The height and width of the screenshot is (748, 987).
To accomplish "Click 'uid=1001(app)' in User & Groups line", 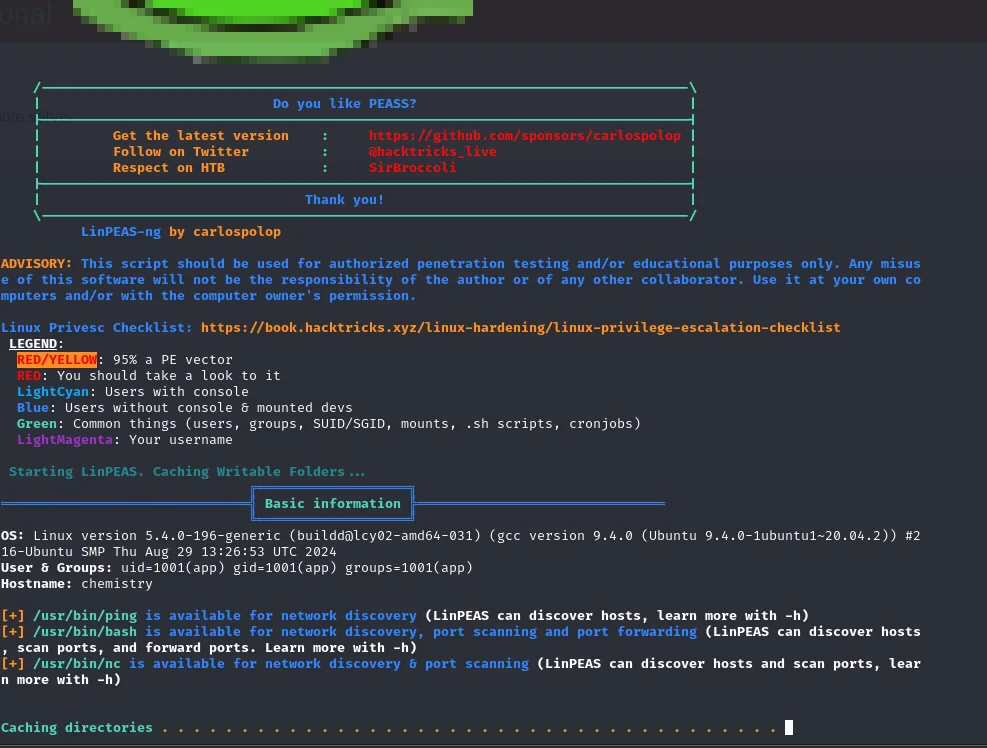I will coord(172,568).
